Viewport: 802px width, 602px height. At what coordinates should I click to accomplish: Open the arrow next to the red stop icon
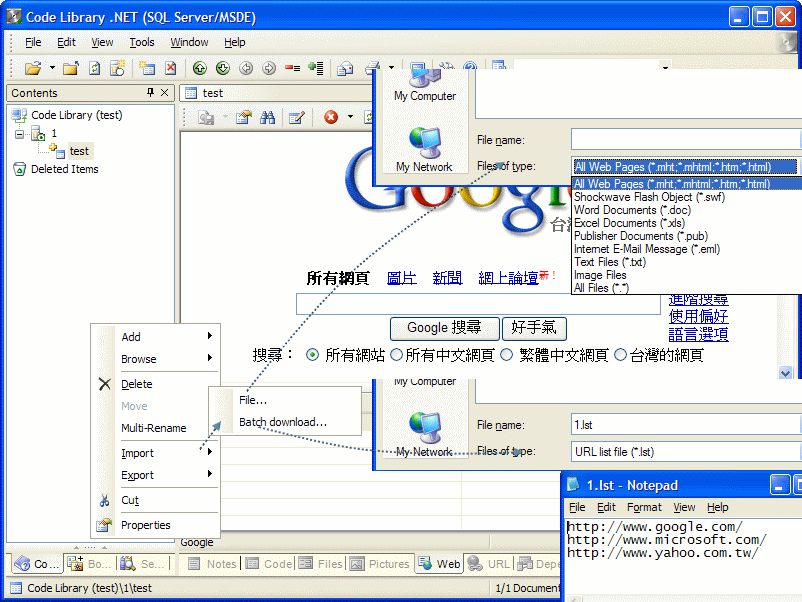(x=350, y=117)
